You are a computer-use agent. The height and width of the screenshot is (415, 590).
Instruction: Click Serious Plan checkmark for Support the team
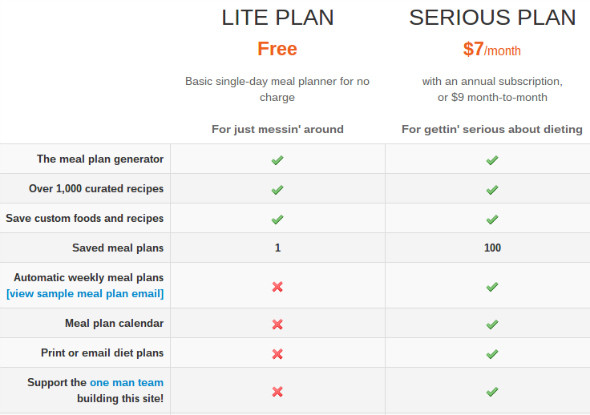(492, 392)
